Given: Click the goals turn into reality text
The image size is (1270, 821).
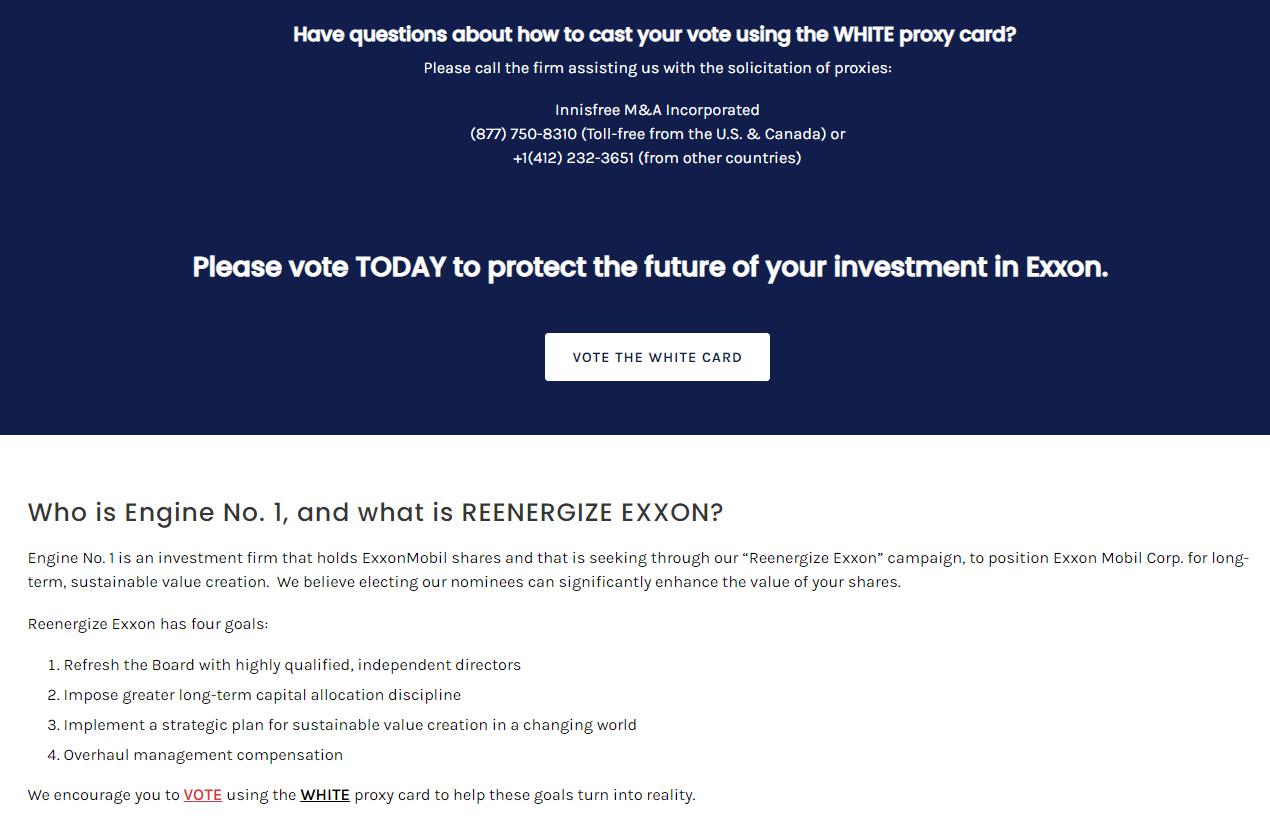Looking at the screenshot, I should pyautogui.click(x=590, y=795).
